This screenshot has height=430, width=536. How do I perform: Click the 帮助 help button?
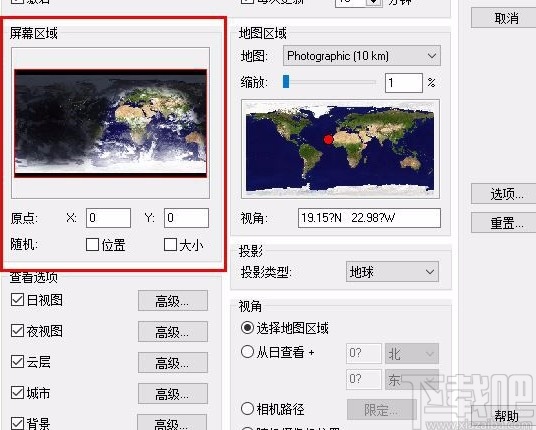504,416
